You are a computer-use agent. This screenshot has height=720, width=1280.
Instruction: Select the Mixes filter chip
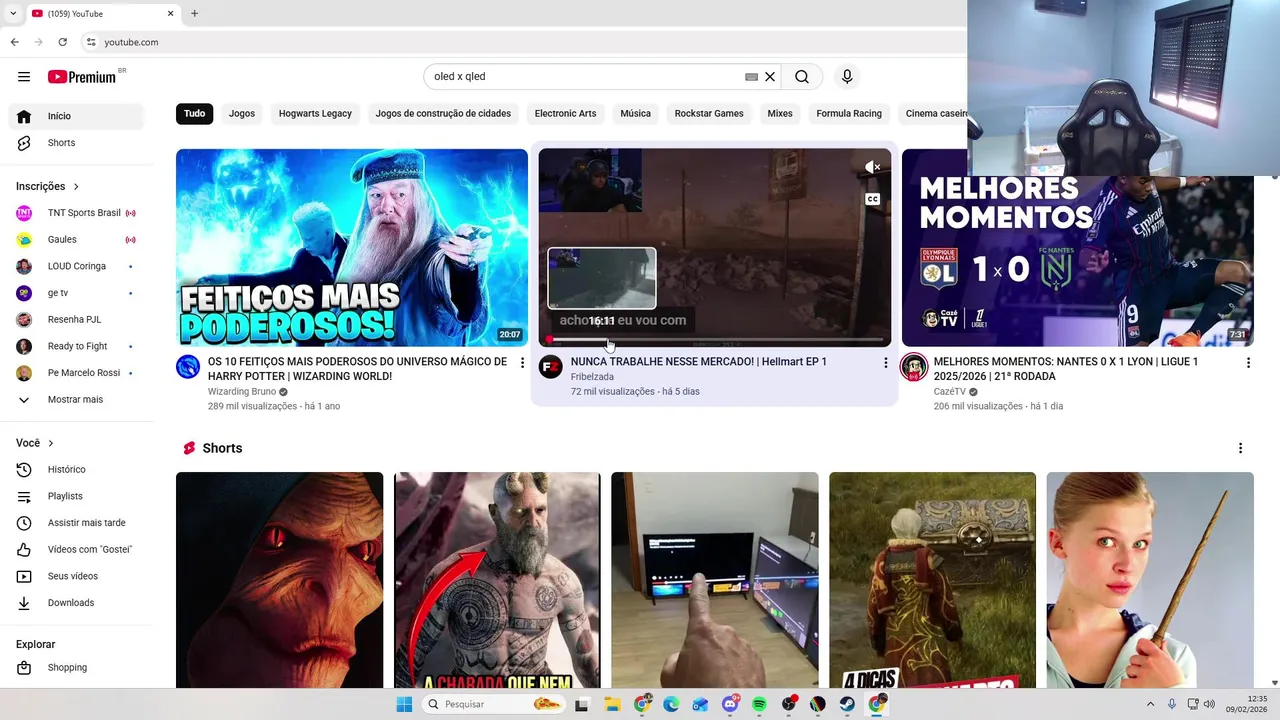coord(780,114)
